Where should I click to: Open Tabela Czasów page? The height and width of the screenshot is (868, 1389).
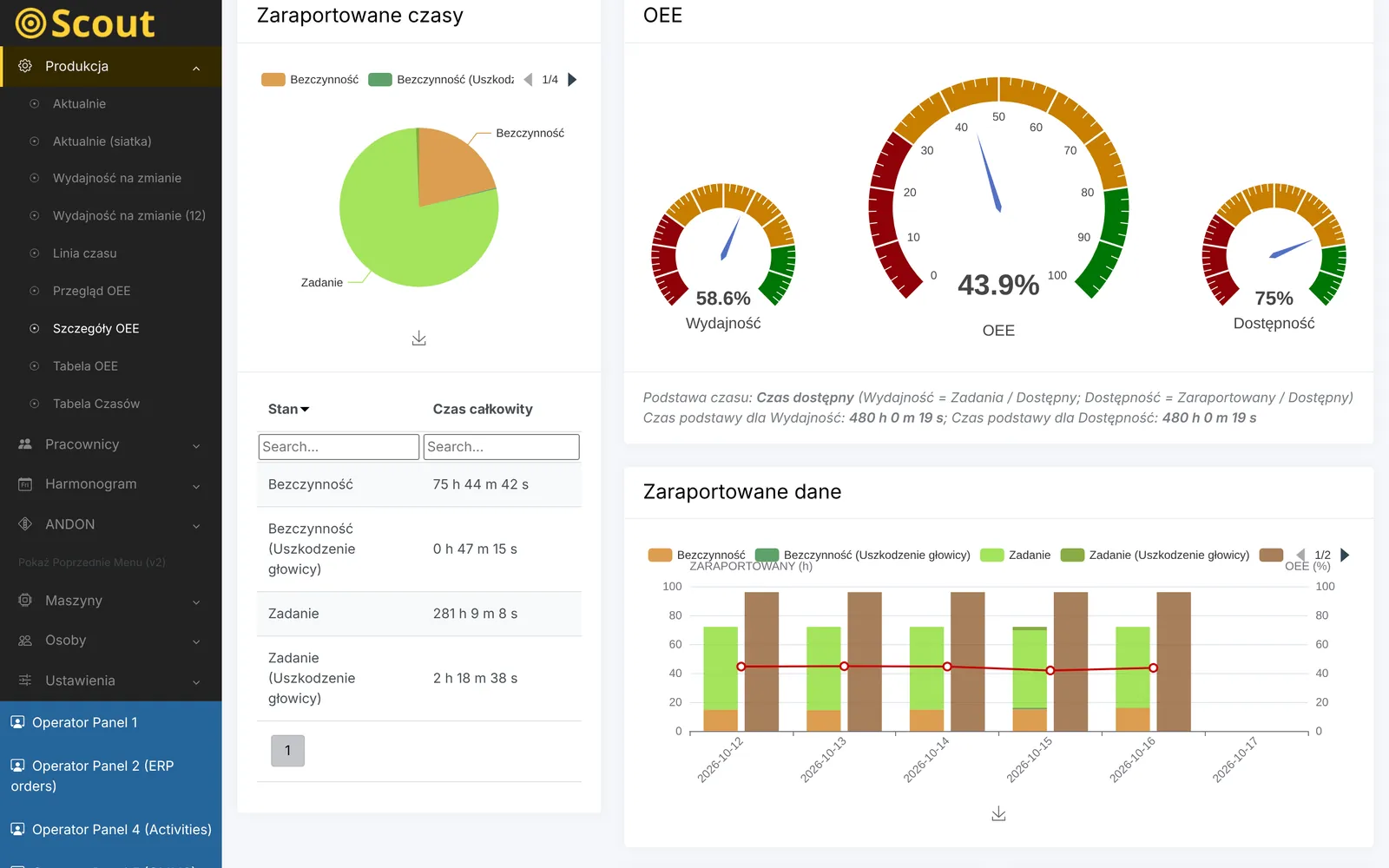pyautogui.click(x=95, y=404)
